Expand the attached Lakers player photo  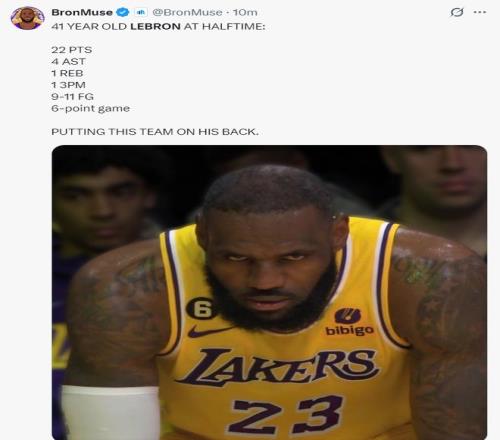coord(269,292)
